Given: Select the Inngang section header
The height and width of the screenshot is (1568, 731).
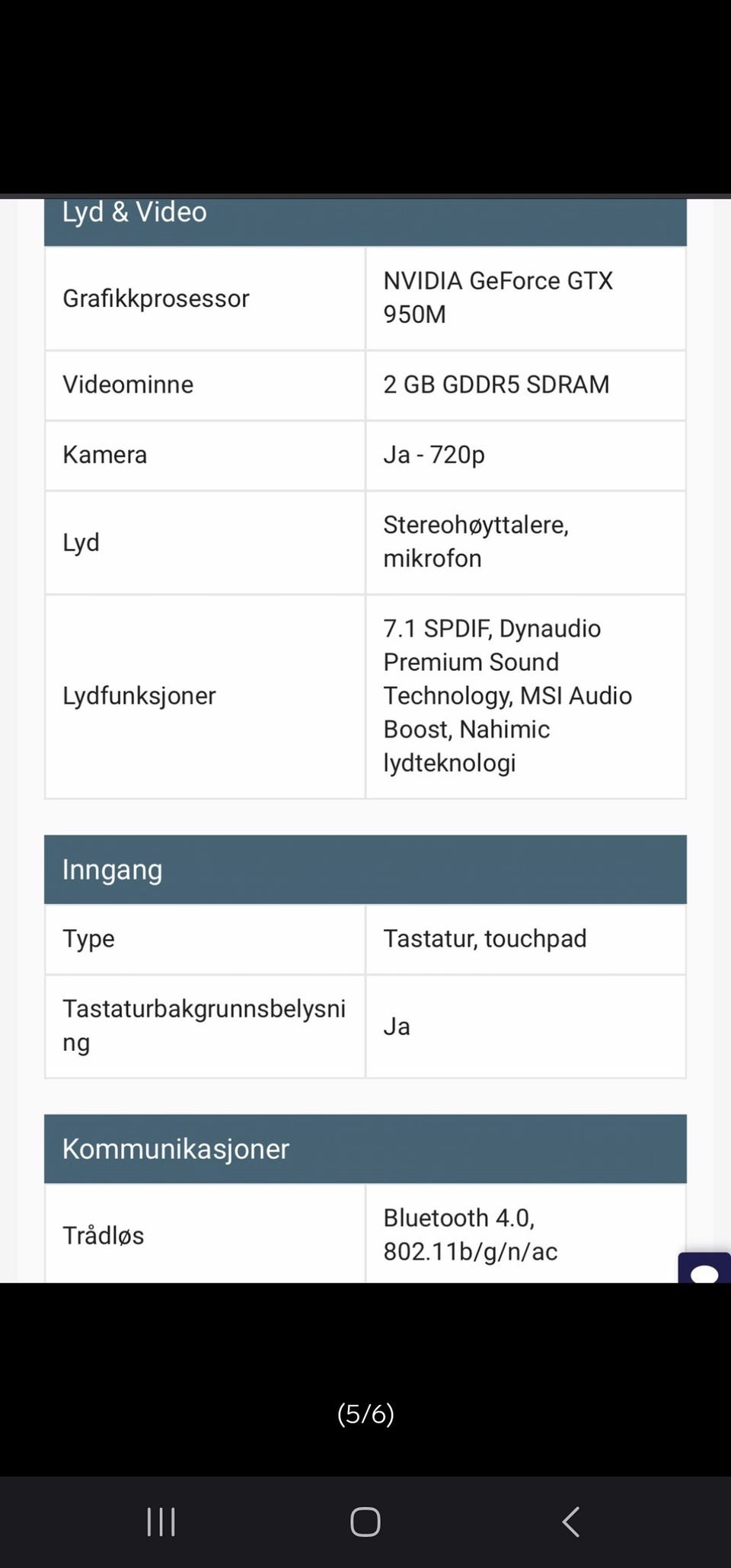Looking at the screenshot, I should 113,870.
